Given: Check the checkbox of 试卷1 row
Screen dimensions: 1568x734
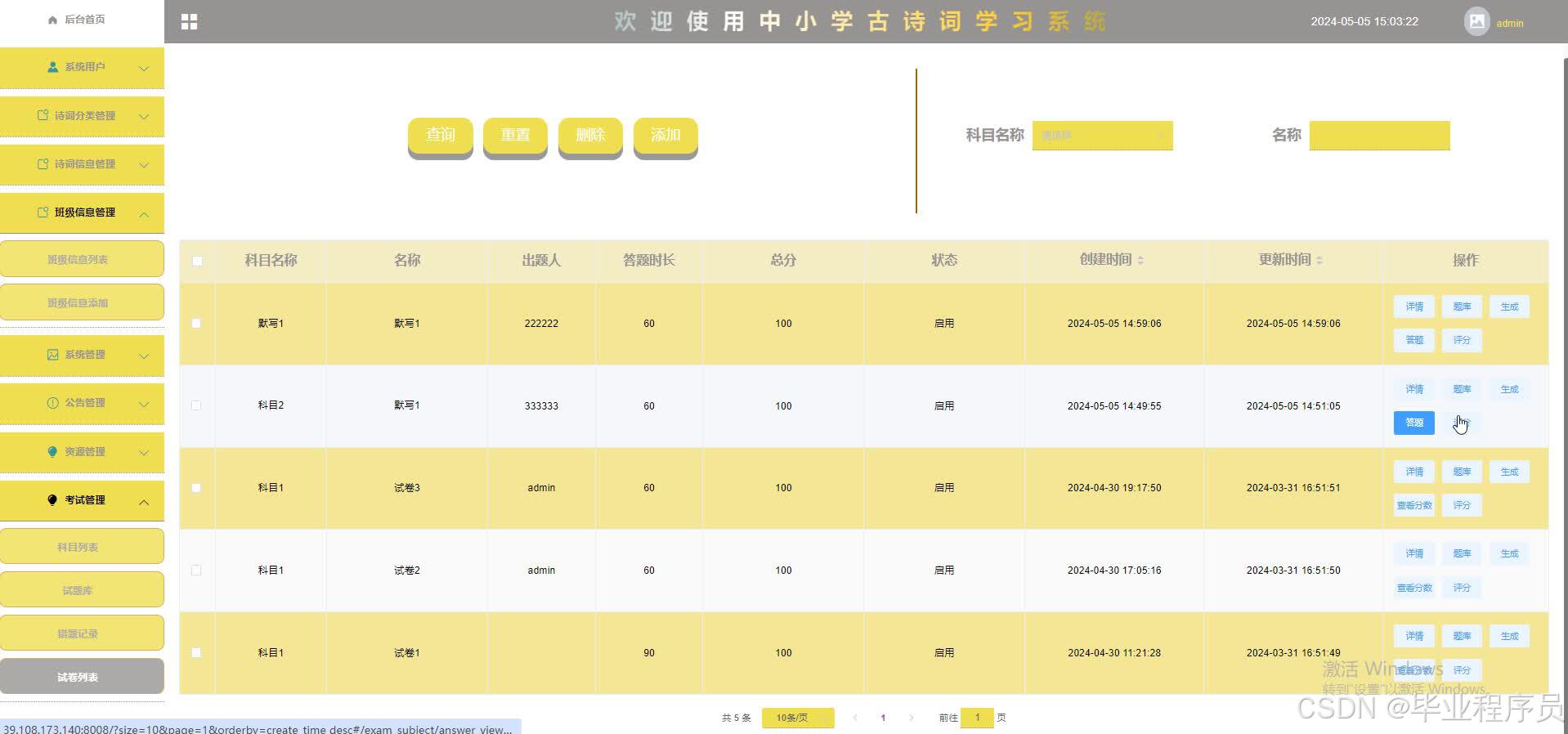Looking at the screenshot, I should 196,652.
